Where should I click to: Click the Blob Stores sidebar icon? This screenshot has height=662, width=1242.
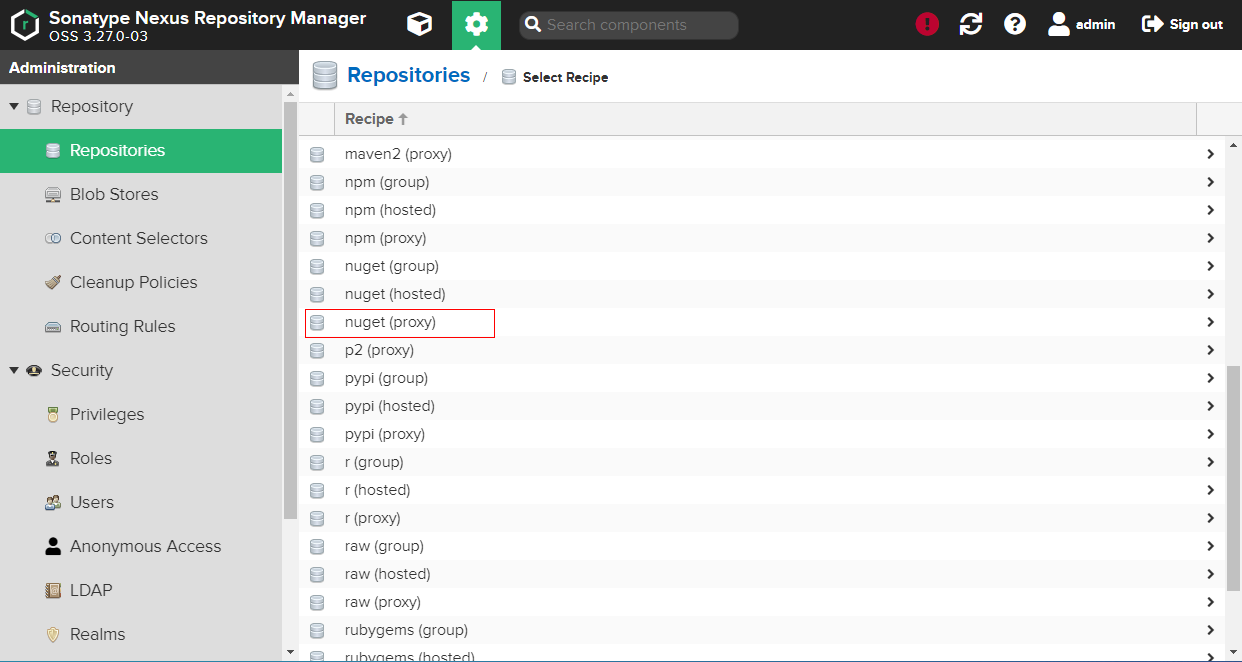[x=53, y=195]
